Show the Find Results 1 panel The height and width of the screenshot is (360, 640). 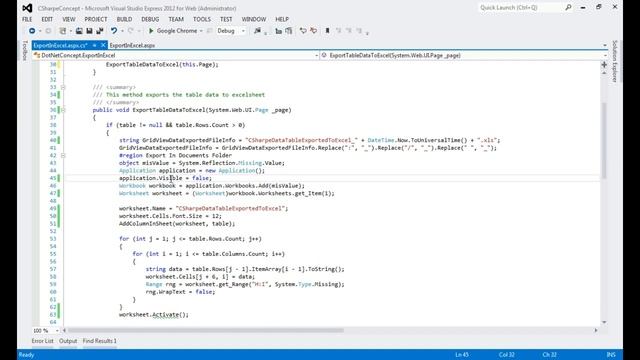click(x=100, y=341)
